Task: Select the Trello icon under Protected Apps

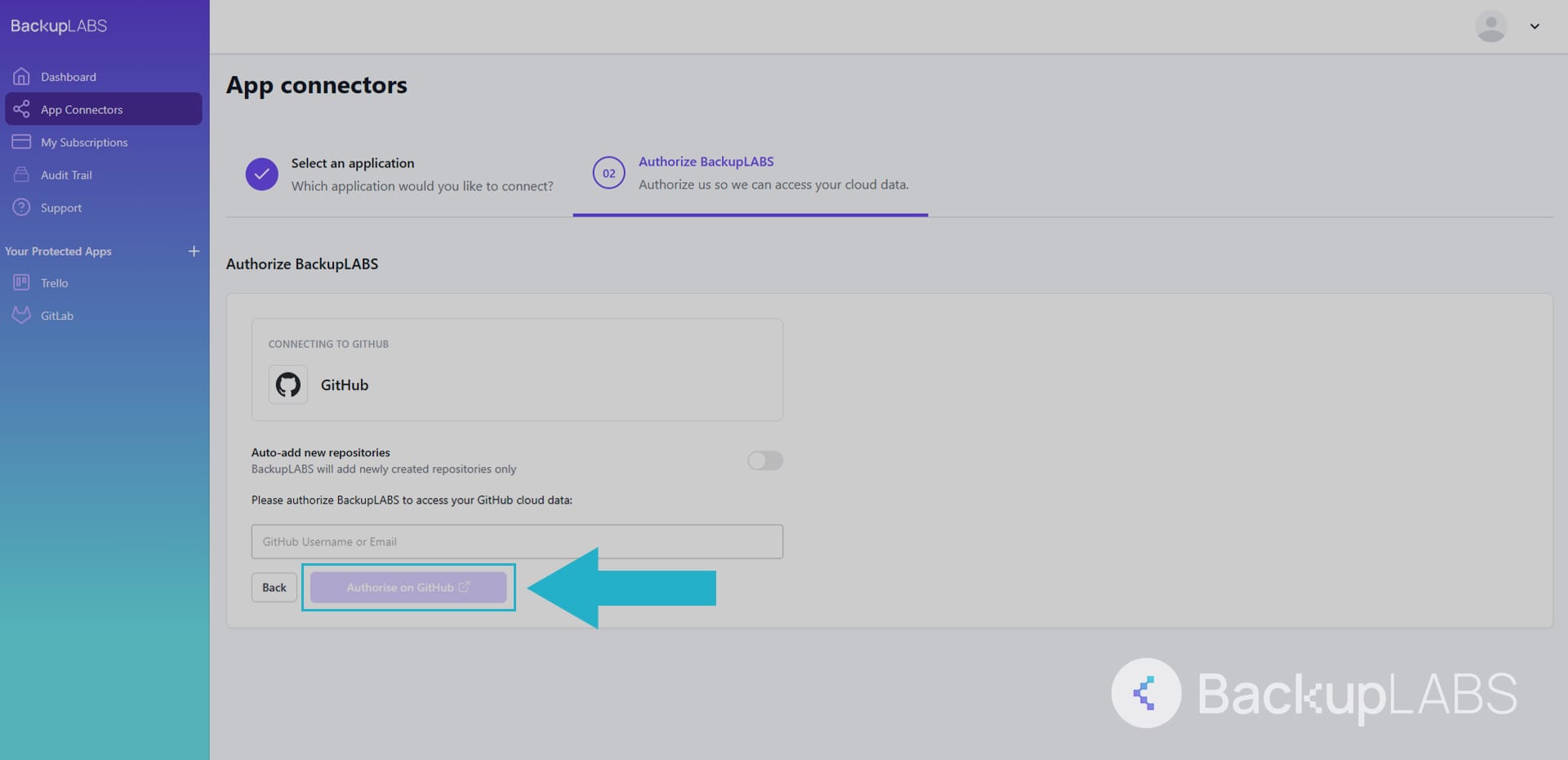Action: pos(21,282)
